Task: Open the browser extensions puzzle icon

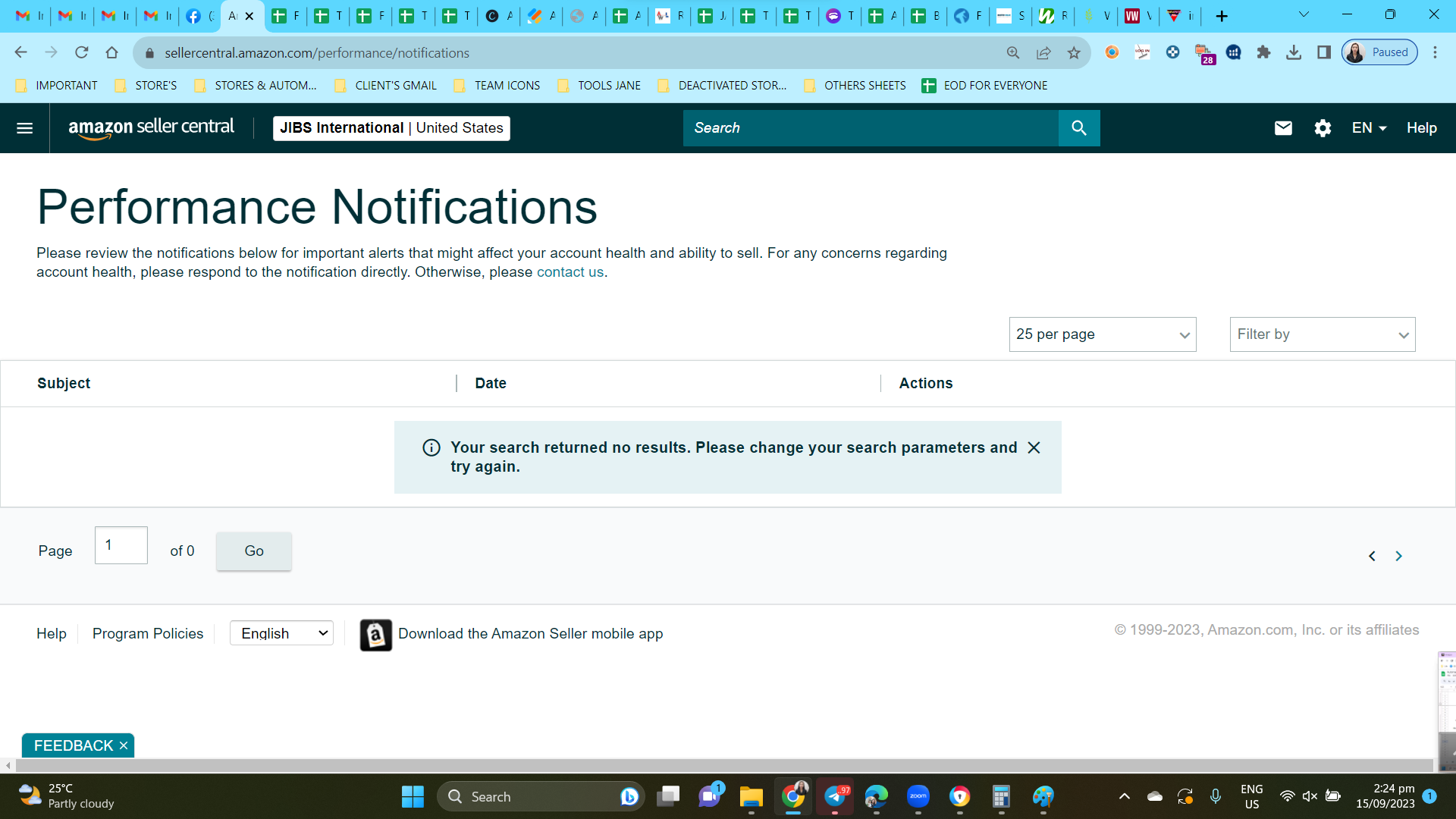Action: 1263,52
